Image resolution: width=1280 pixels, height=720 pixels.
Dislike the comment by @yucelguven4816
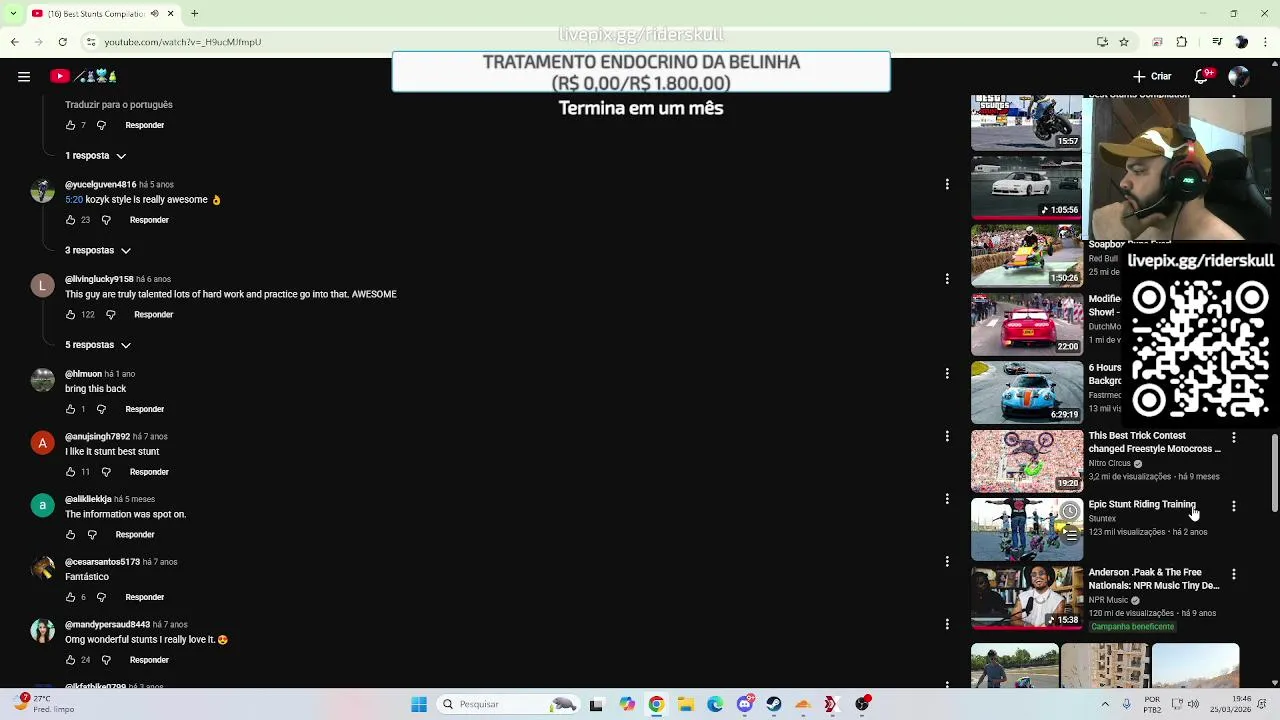(106, 220)
